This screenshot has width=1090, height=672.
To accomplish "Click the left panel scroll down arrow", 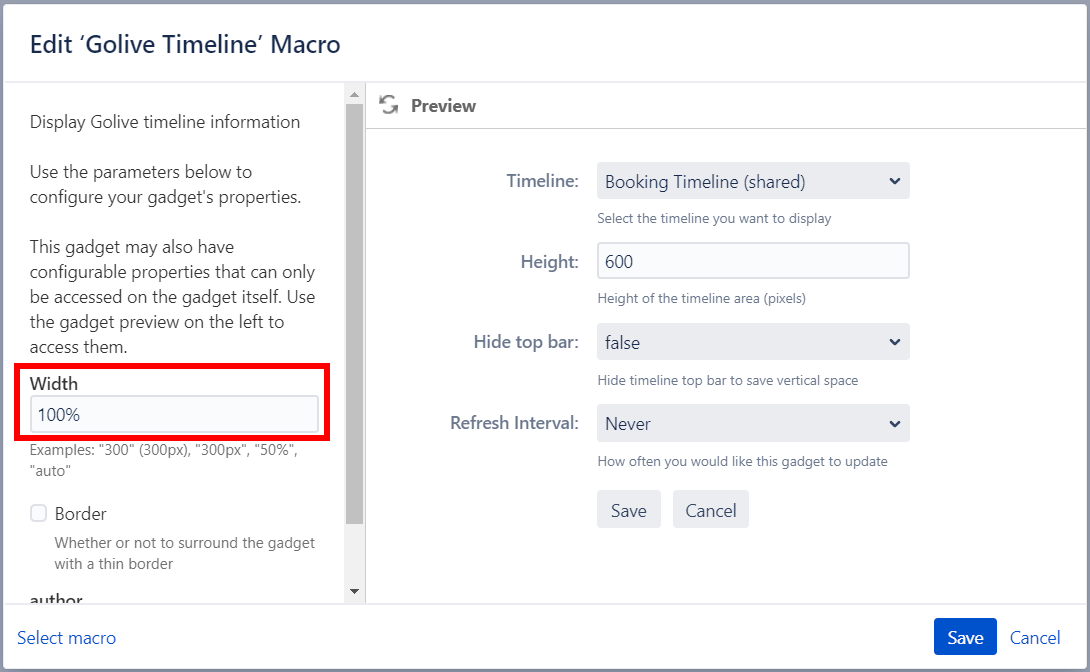I will click(x=354, y=592).
